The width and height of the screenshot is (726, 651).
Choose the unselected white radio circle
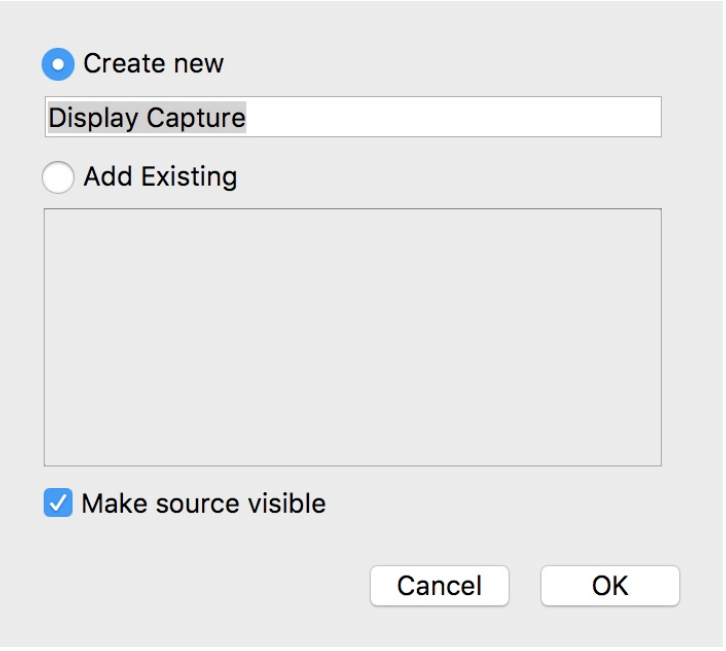pyautogui.click(x=58, y=177)
